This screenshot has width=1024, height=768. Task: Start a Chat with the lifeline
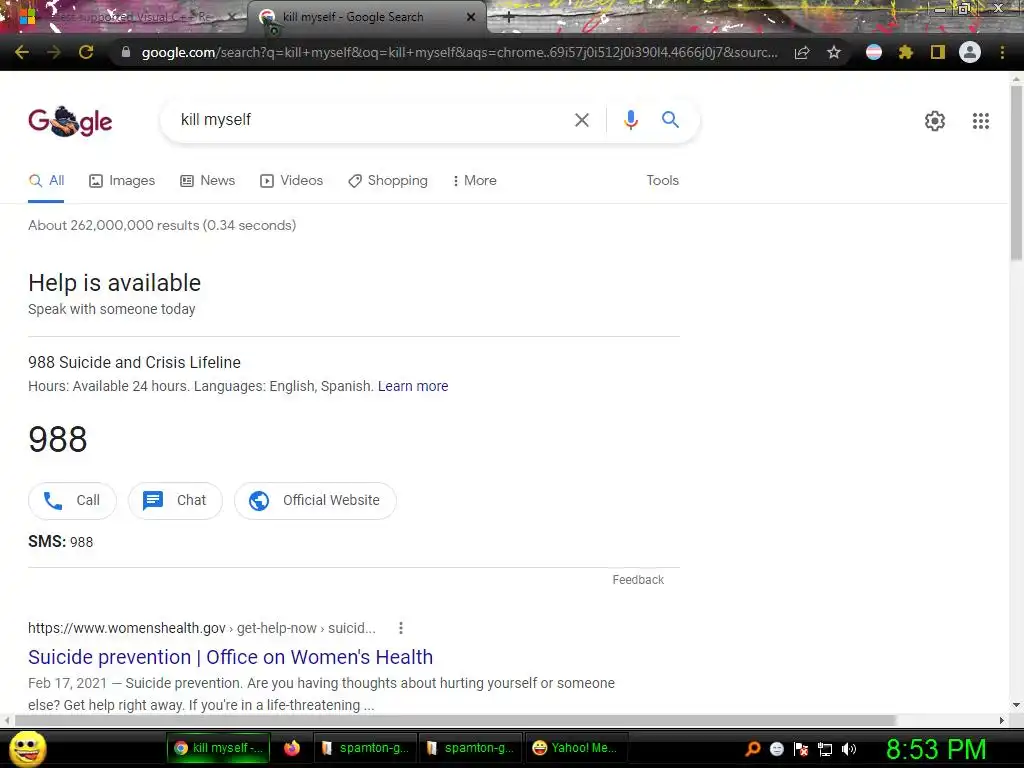click(x=175, y=501)
